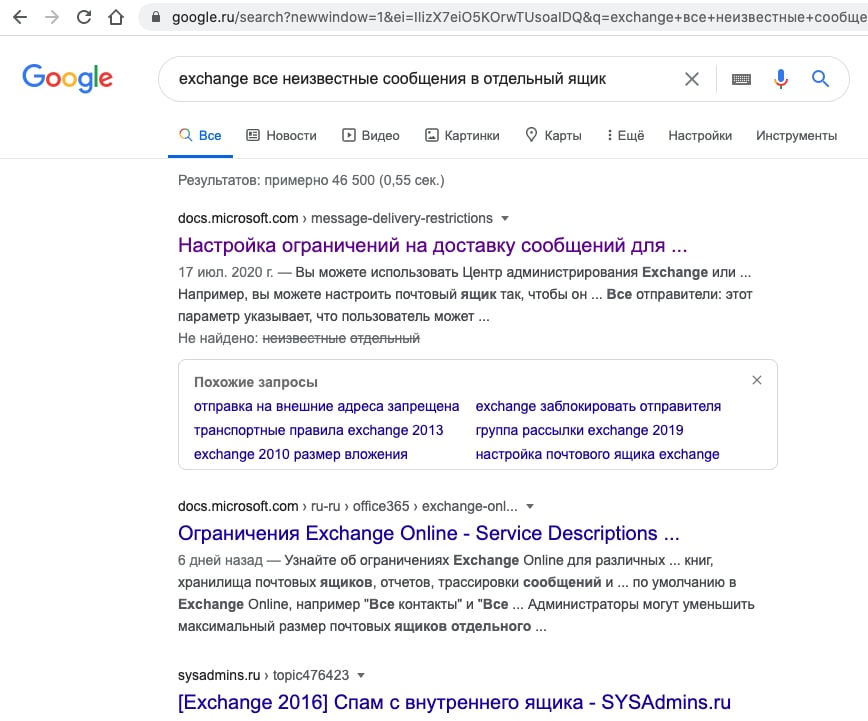Click the docs.microsoft.com ru-ru office365 breadcrumb
The width and height of the screenshot is (868, 721).
[348, 506]
